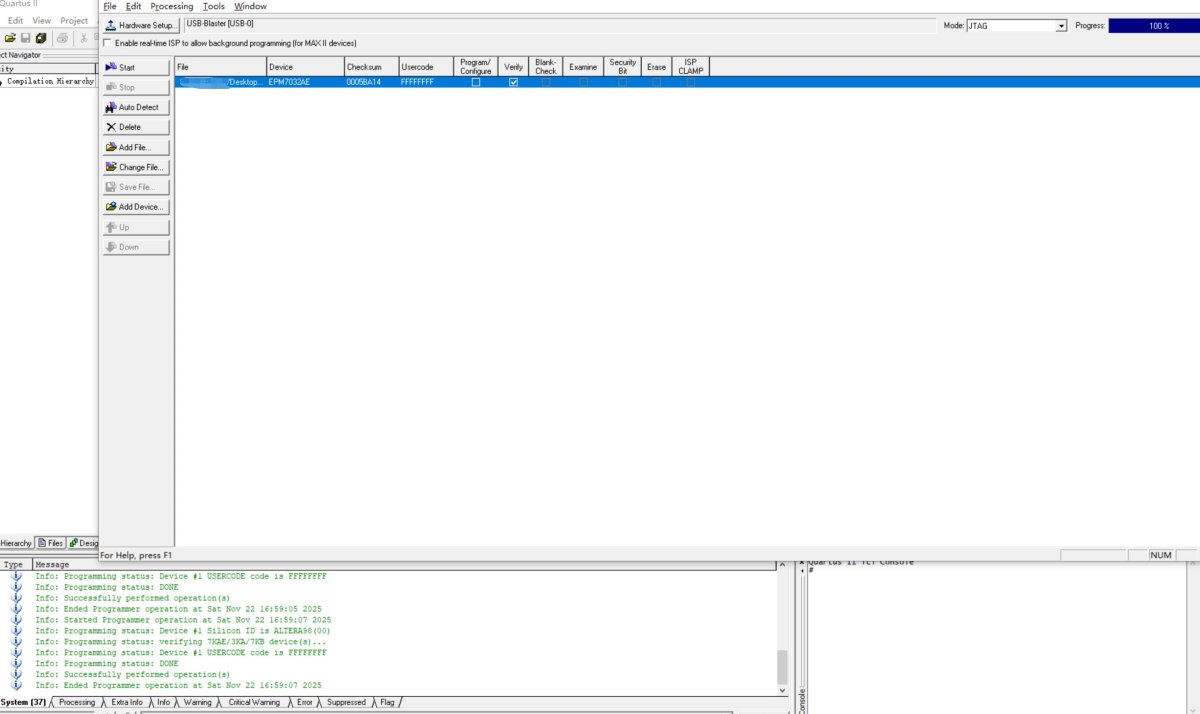Open the Tools menu
Image resolution: width=1200 pixels, height=714 pixels.
click(214, 6)
